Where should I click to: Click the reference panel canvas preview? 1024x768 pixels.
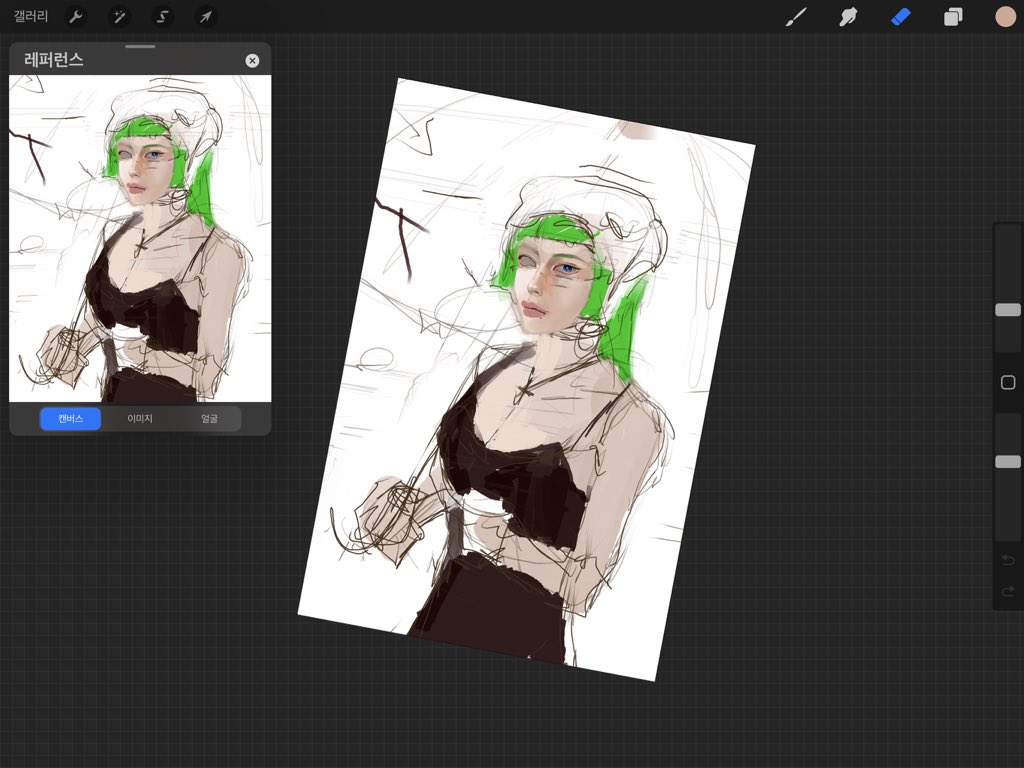140,238
